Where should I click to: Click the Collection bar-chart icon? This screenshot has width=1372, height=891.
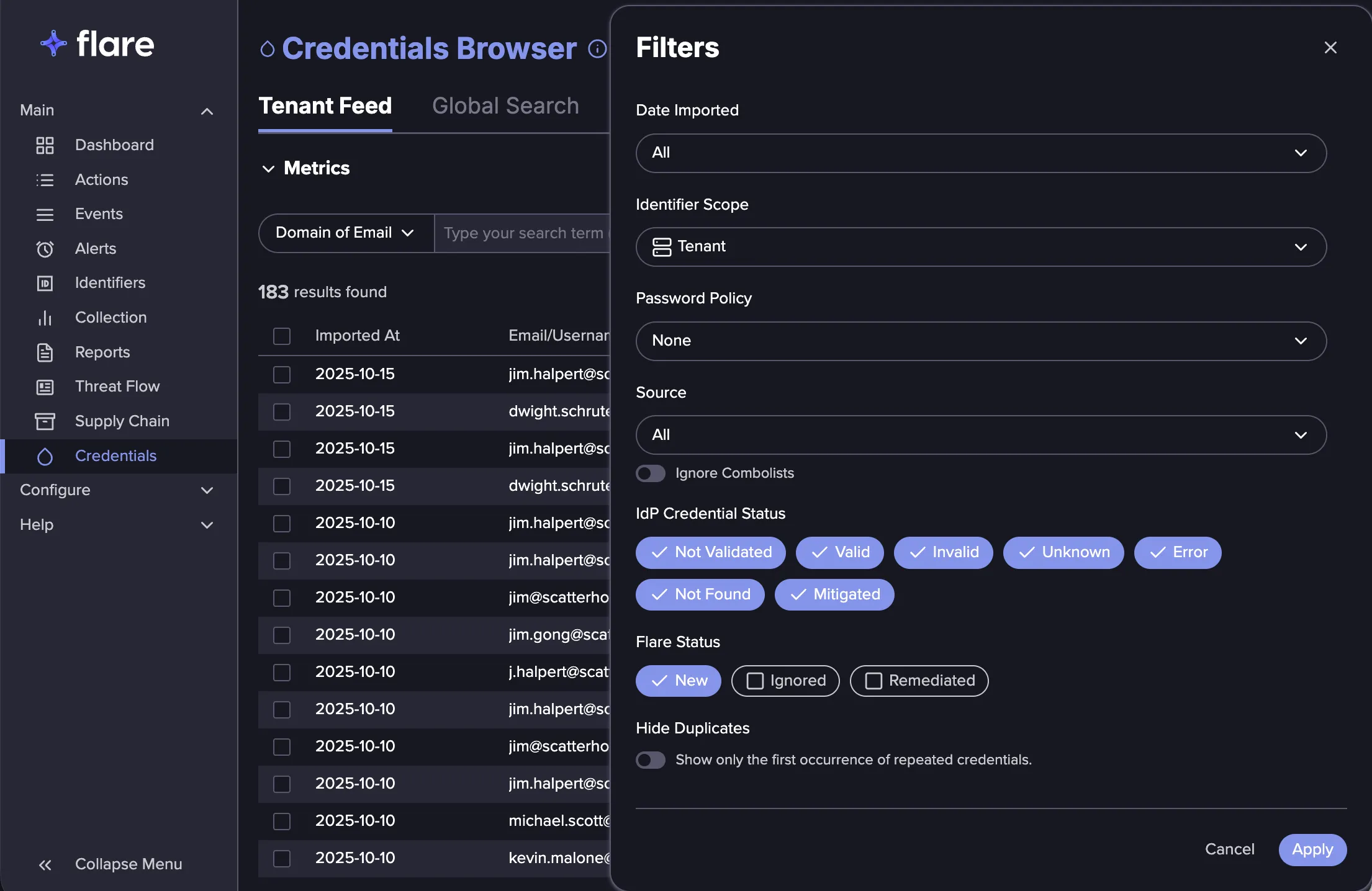45,318
